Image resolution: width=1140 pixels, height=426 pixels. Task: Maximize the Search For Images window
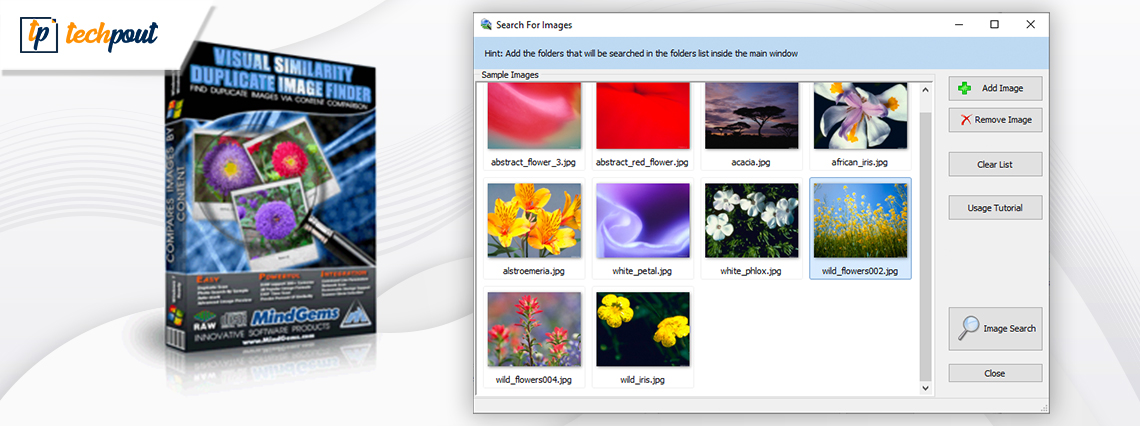tap(994, 24)
